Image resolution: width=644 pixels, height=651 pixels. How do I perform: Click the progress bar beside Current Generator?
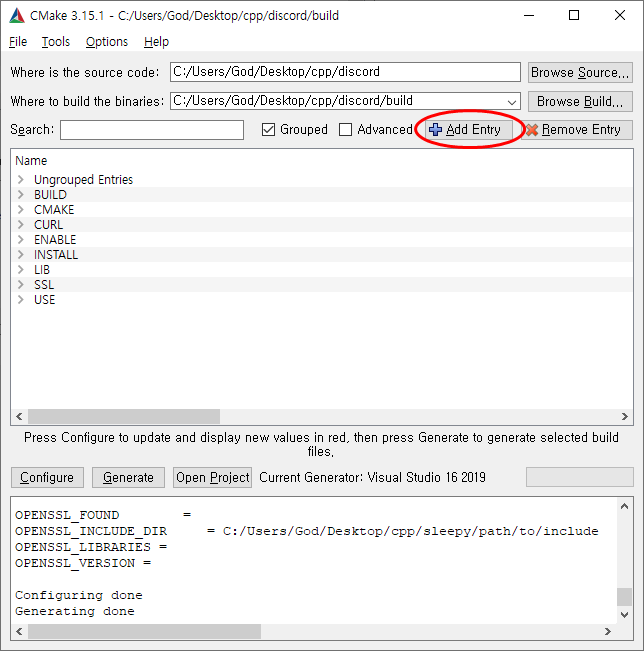tap(580, 477)
